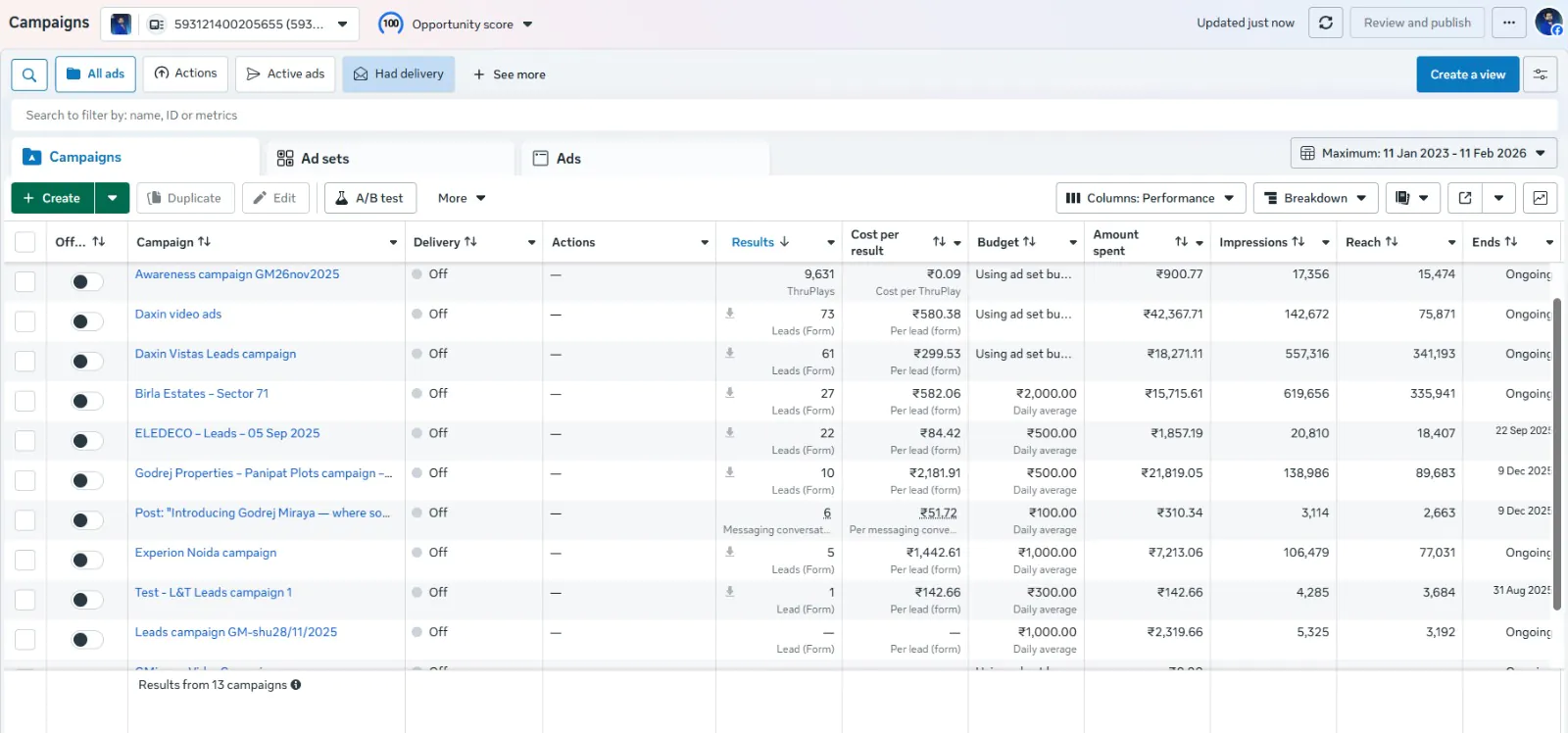Enable the Test - L&T Leads campaign switch
The image size is (1568, 733).
pos(87,600)
